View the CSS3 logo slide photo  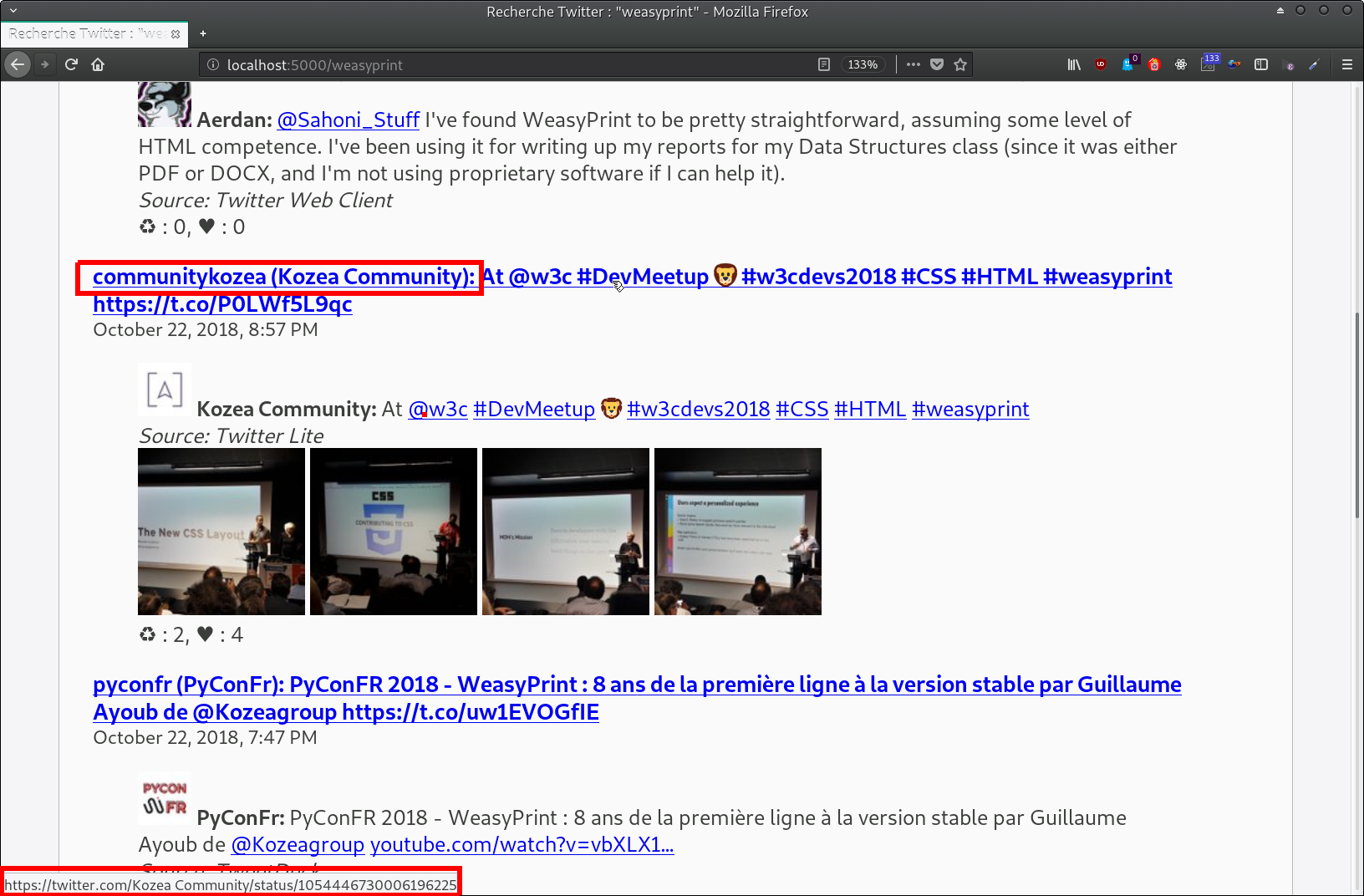394,532
